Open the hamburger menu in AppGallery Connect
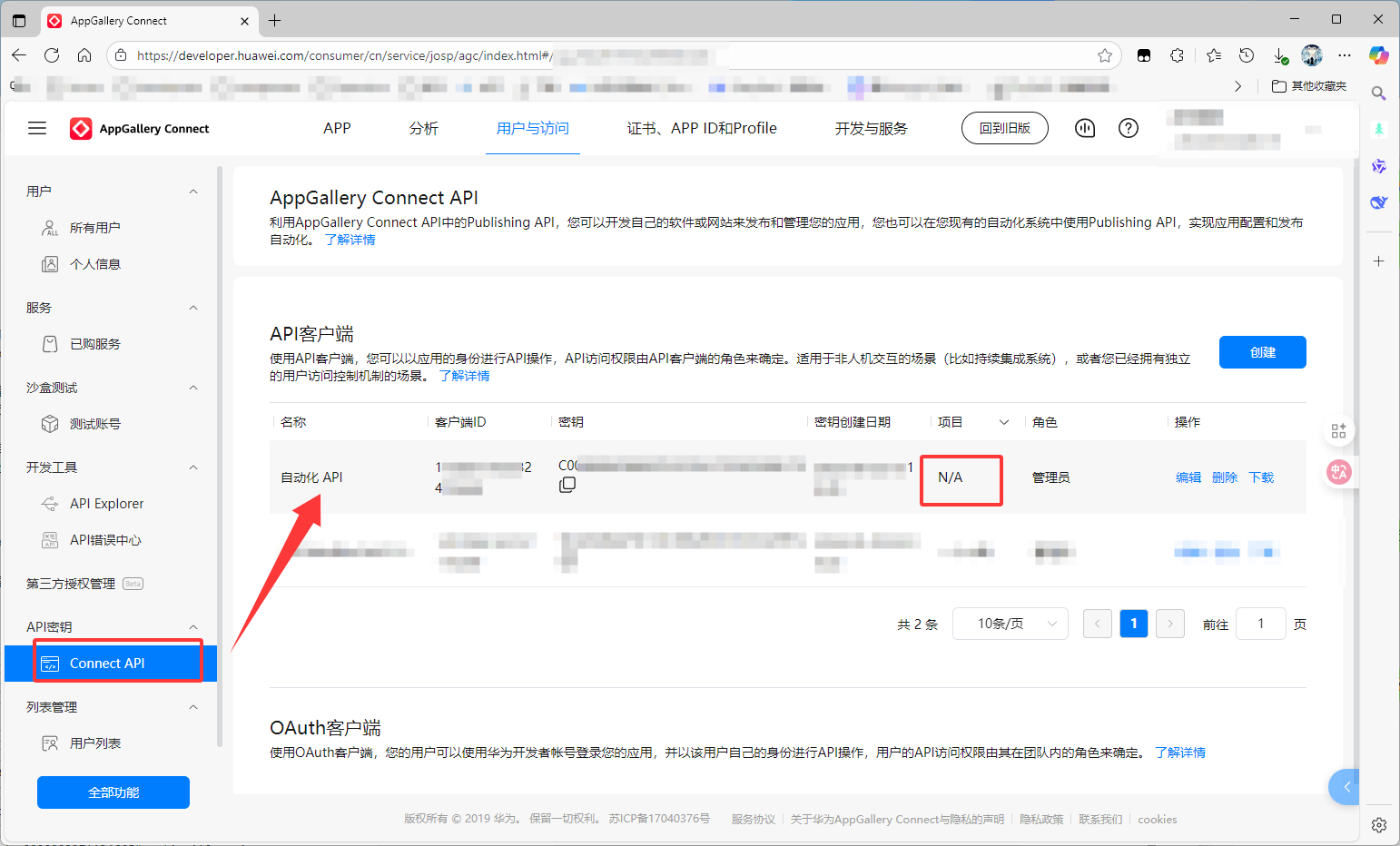 pyautogui.click(x=37, y=128)
